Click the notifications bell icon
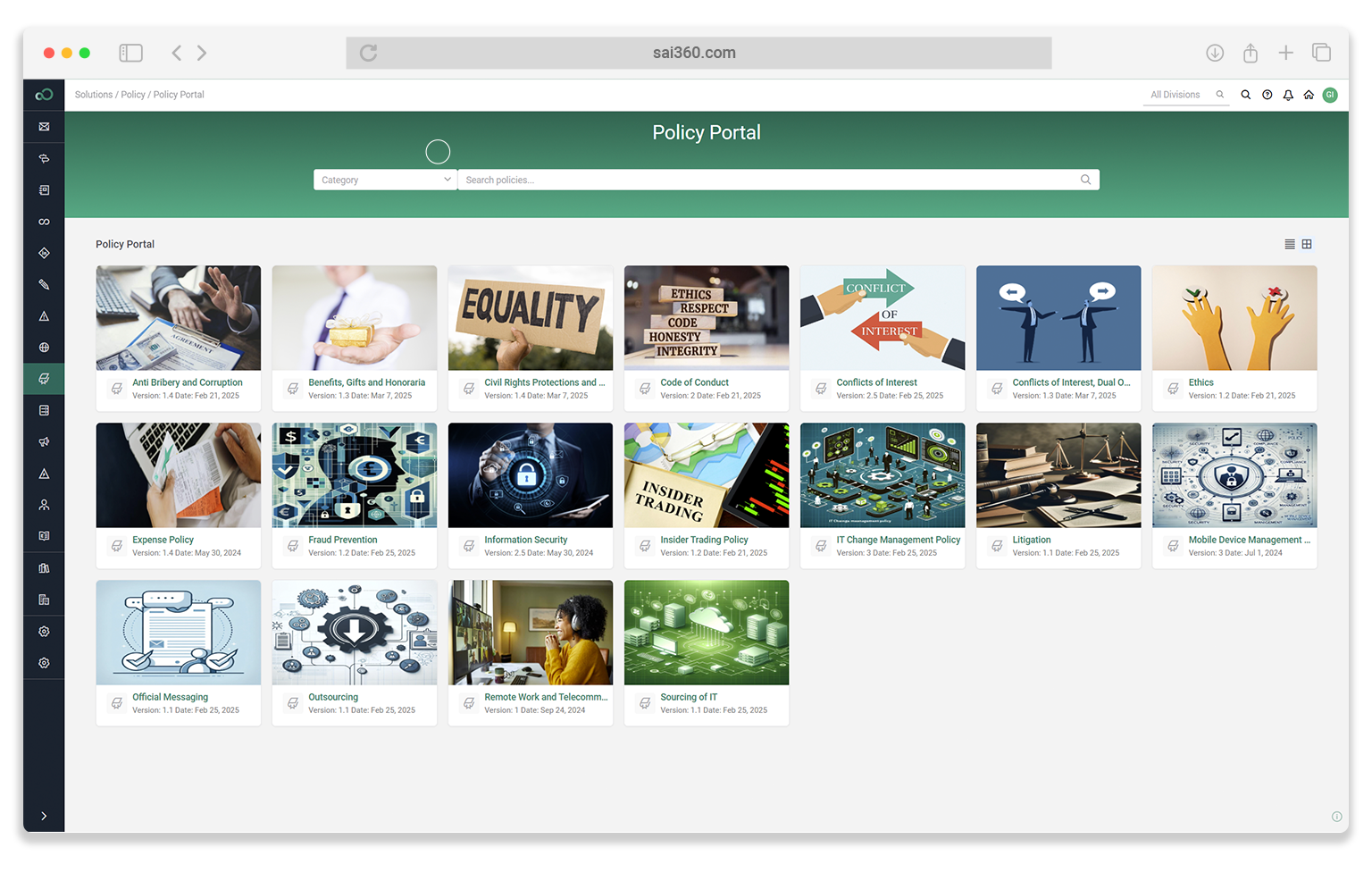 point(1288,95)
